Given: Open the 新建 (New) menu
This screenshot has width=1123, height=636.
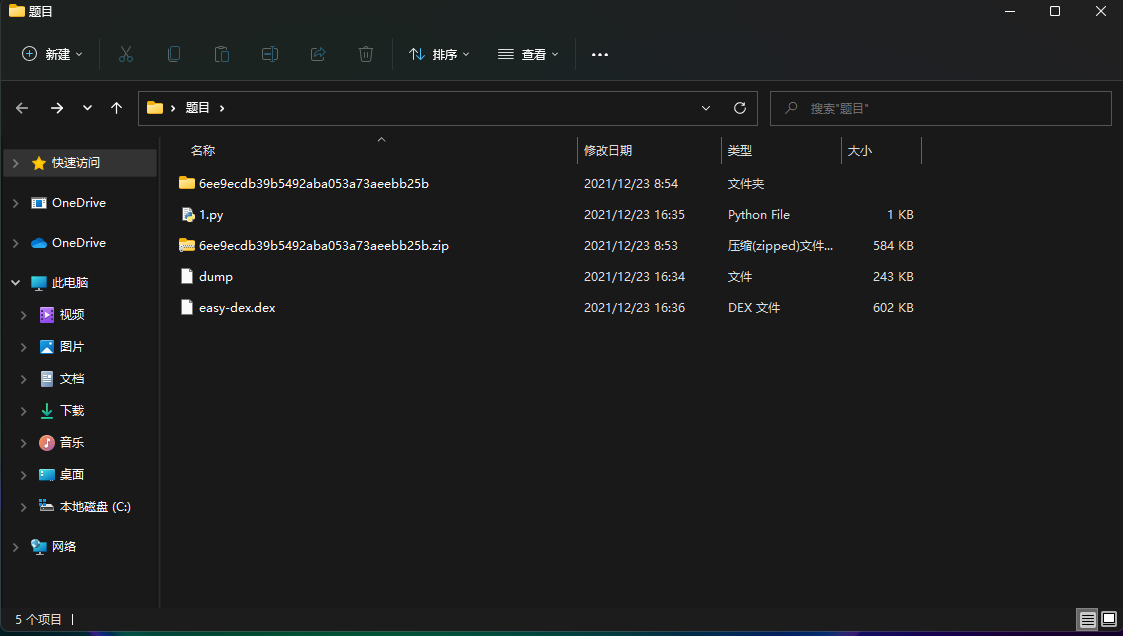Looking at the screenshot, I should (53, 54).
